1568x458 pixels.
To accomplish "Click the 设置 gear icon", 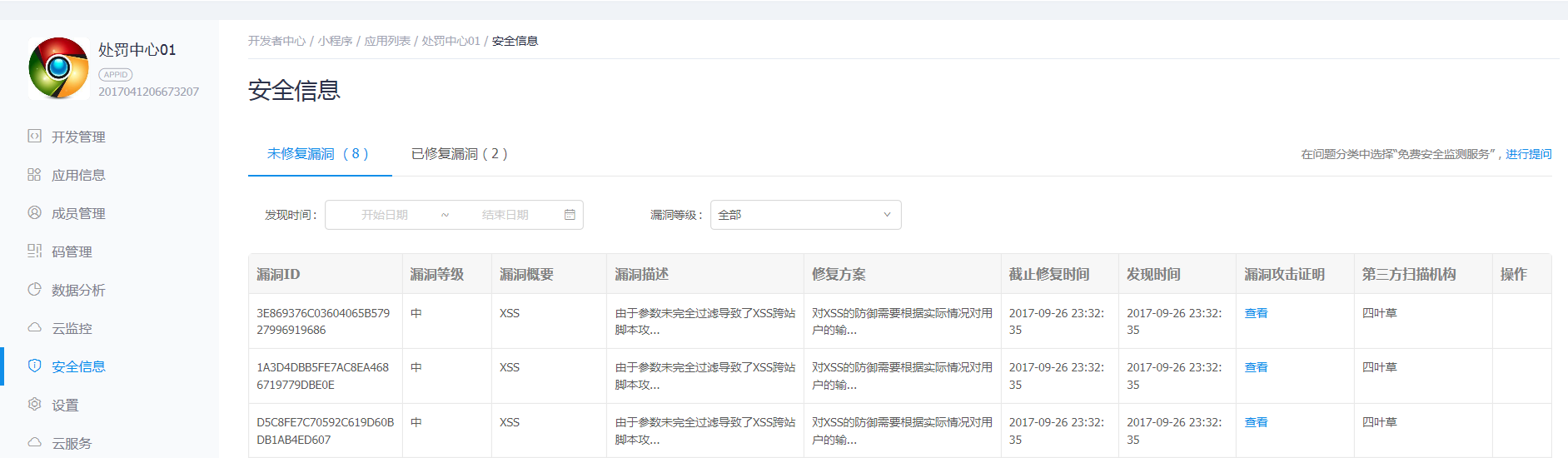I will pos(34,404).
